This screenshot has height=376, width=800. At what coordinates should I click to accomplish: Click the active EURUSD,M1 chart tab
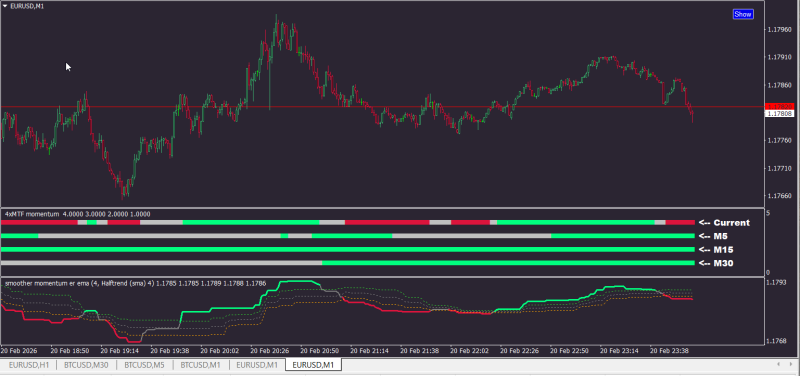pos(314,364)
